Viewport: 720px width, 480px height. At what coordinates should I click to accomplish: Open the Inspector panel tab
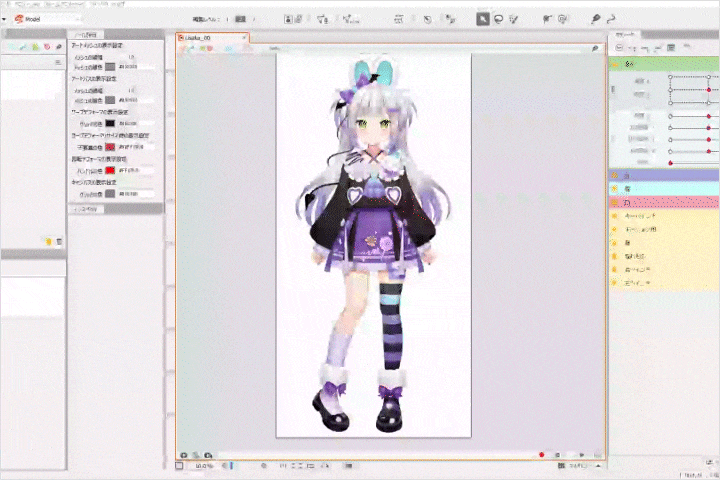86,209
